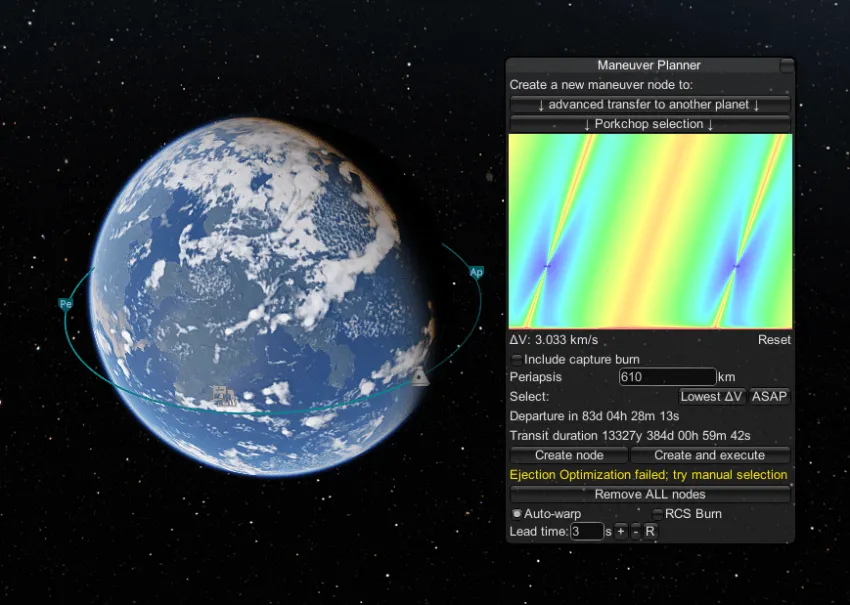Click the R lead time reset button
The image size is (850, 605).
tap(650, 531)
